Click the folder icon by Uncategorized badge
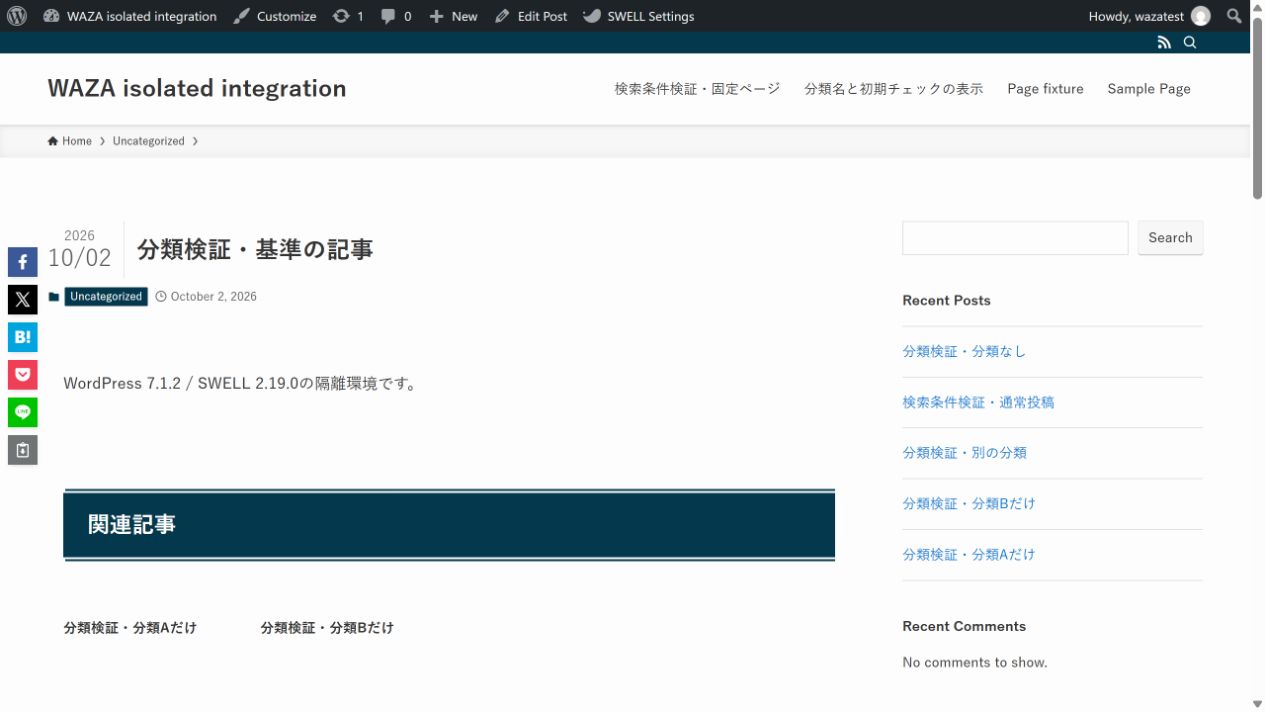The height and width of the screenshot is (712, 1265). (x=54, y=297)
